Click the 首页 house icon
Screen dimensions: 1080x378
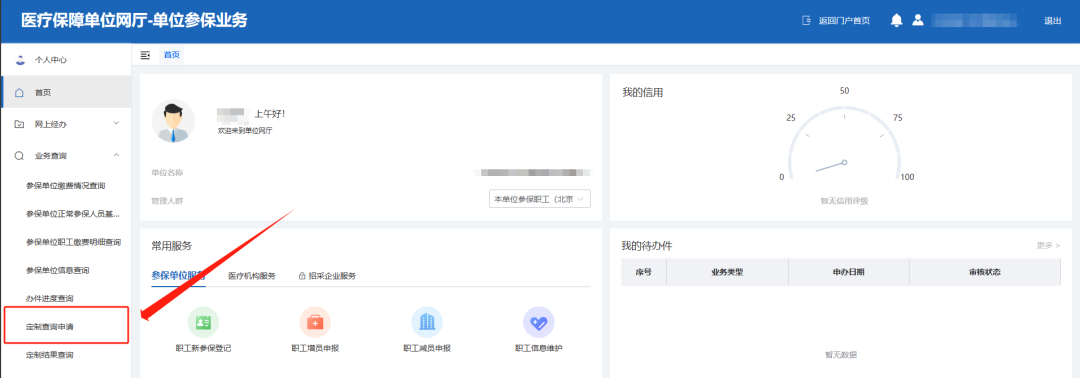19,92
